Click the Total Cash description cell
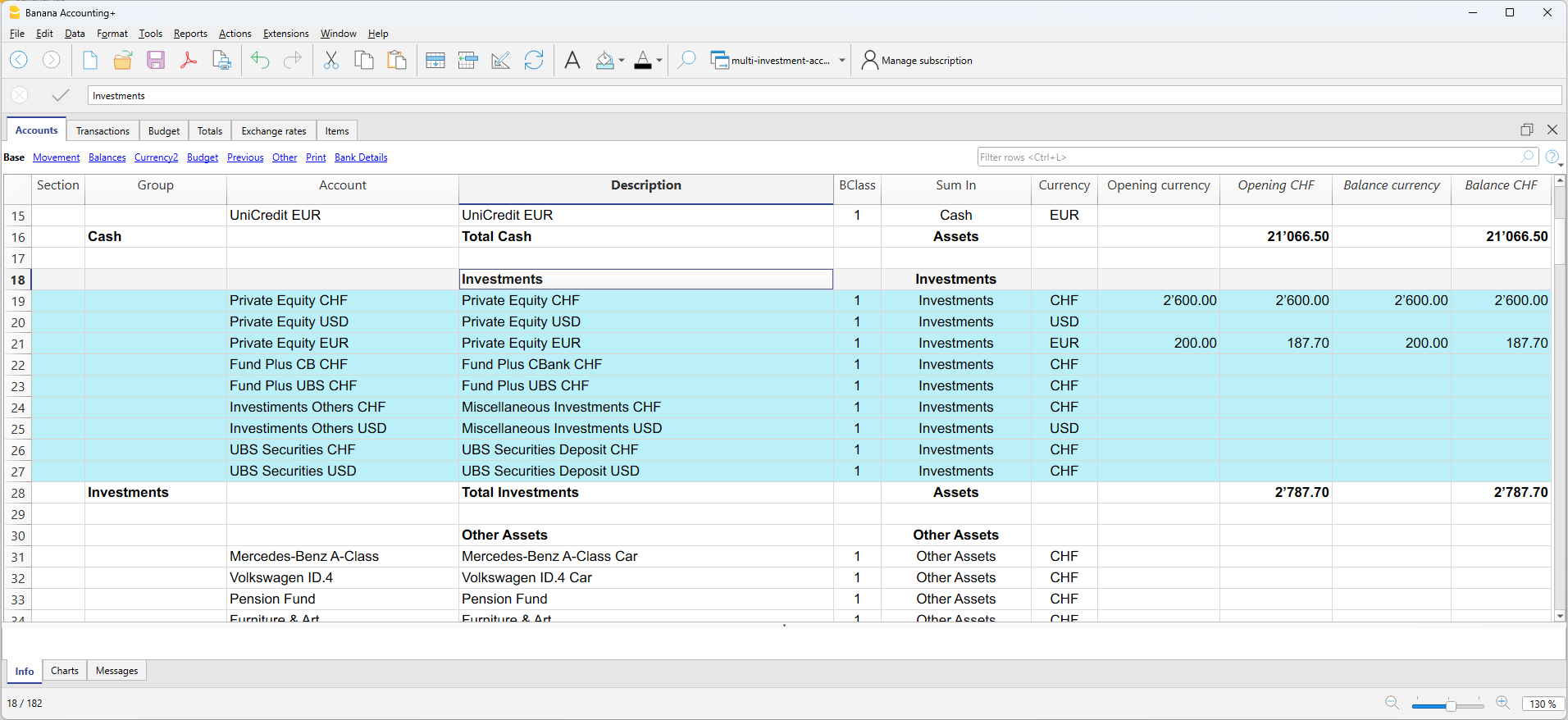1568x720 pixels. 646,236
